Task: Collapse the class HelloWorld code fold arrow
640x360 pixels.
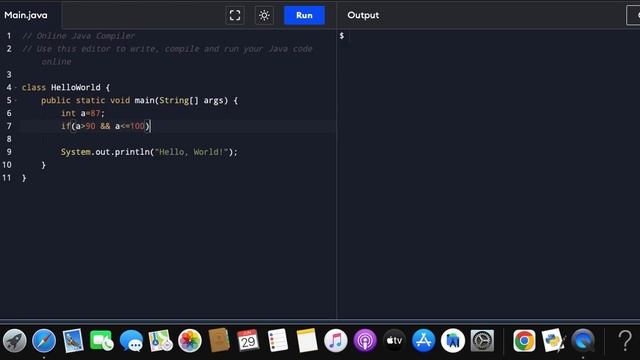Action: point(16,87)
